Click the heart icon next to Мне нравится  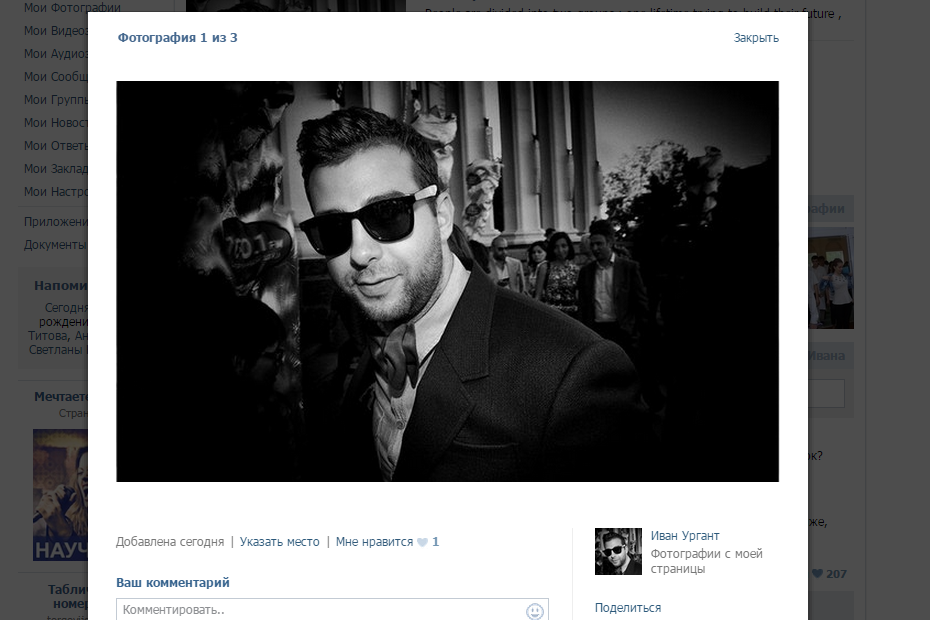[422, 543]
